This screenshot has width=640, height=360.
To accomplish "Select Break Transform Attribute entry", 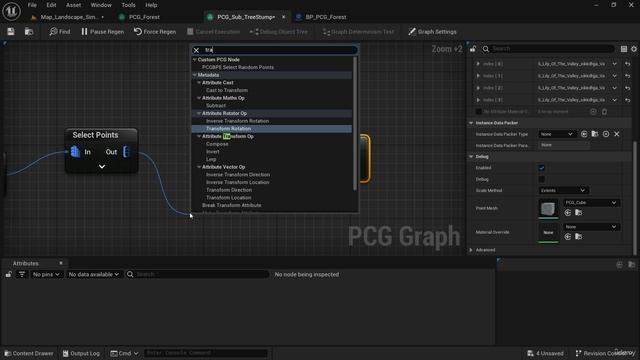I will point(231,205).
